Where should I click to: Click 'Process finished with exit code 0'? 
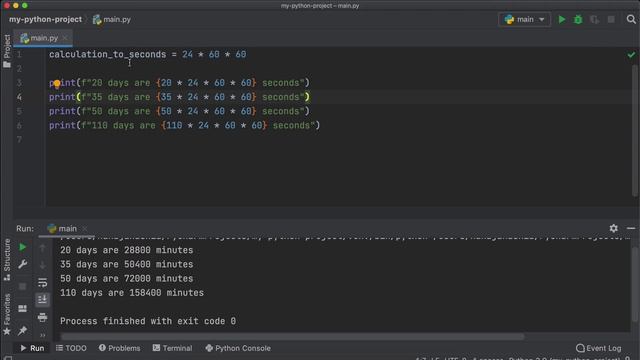click(x=148, y=321)
